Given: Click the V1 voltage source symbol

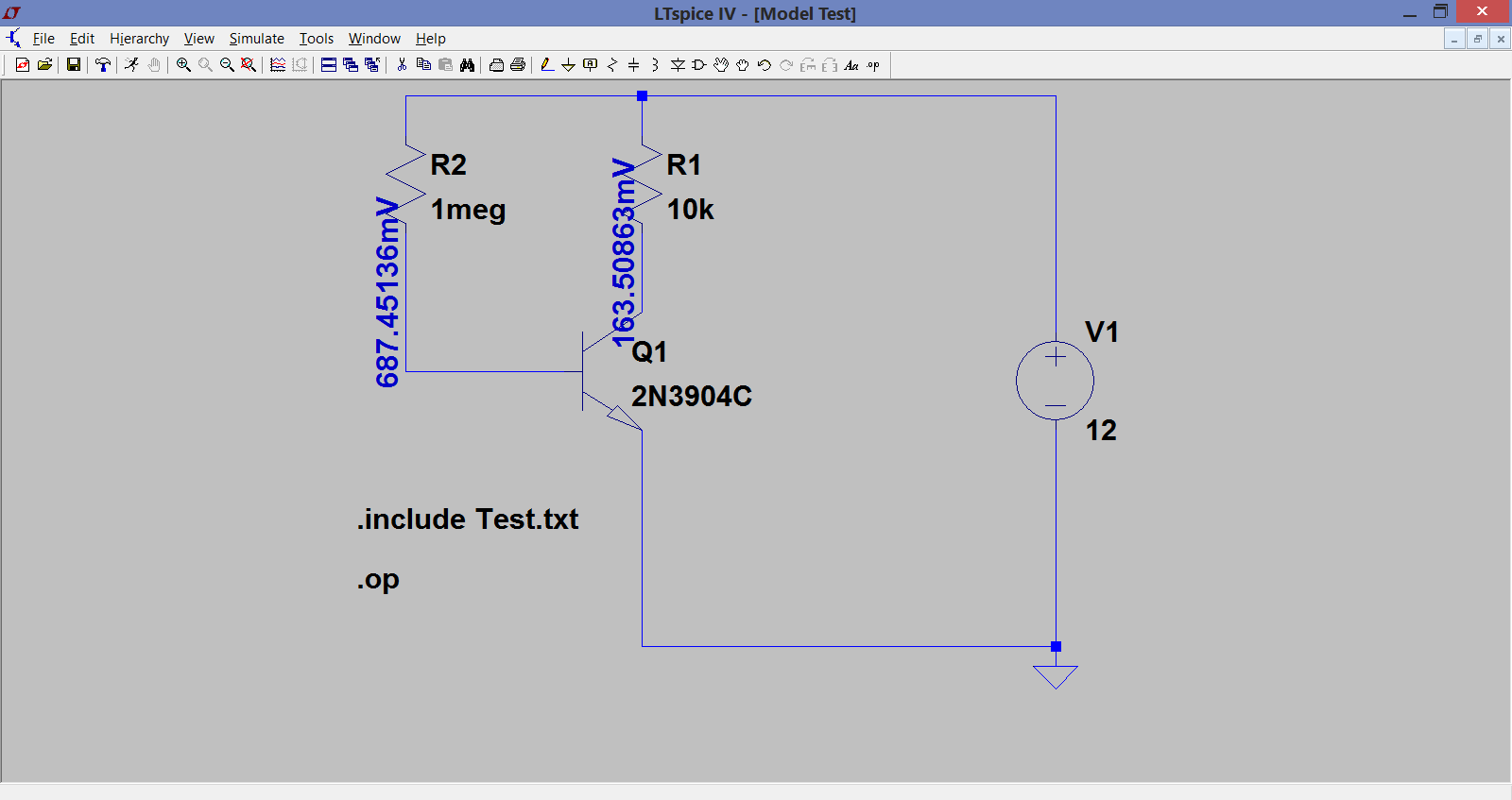Looking at the screenshot, I should (1056, 381).
